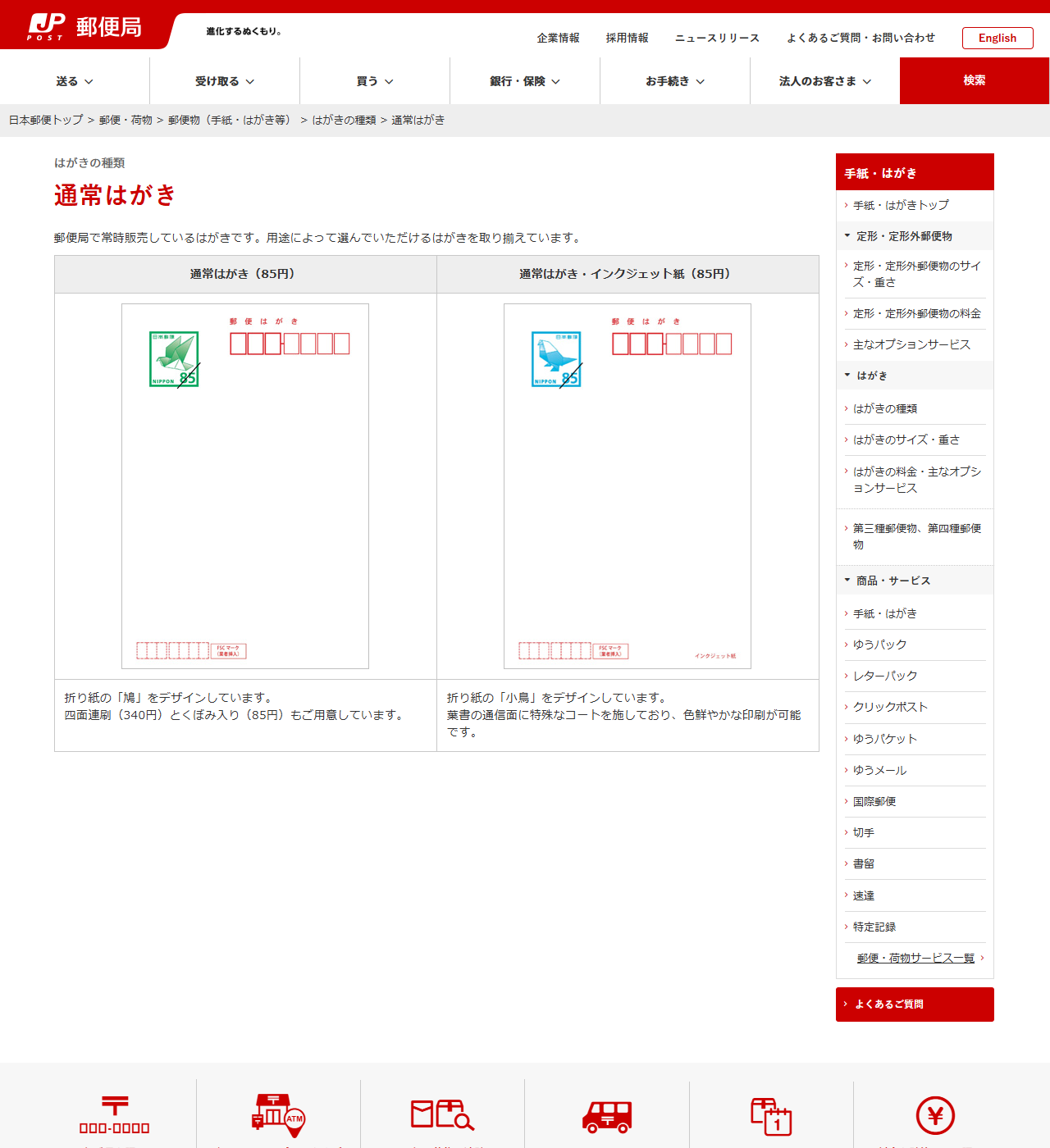
Task: Click the red よくあるご質問 sidebar button
Action: pyautogui.click(x=915, y=1004)
